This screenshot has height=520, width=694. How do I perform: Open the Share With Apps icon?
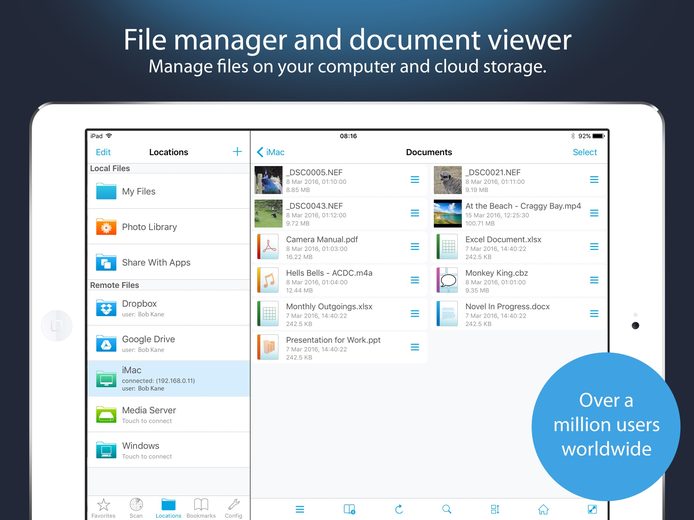(x=106, y=262)
